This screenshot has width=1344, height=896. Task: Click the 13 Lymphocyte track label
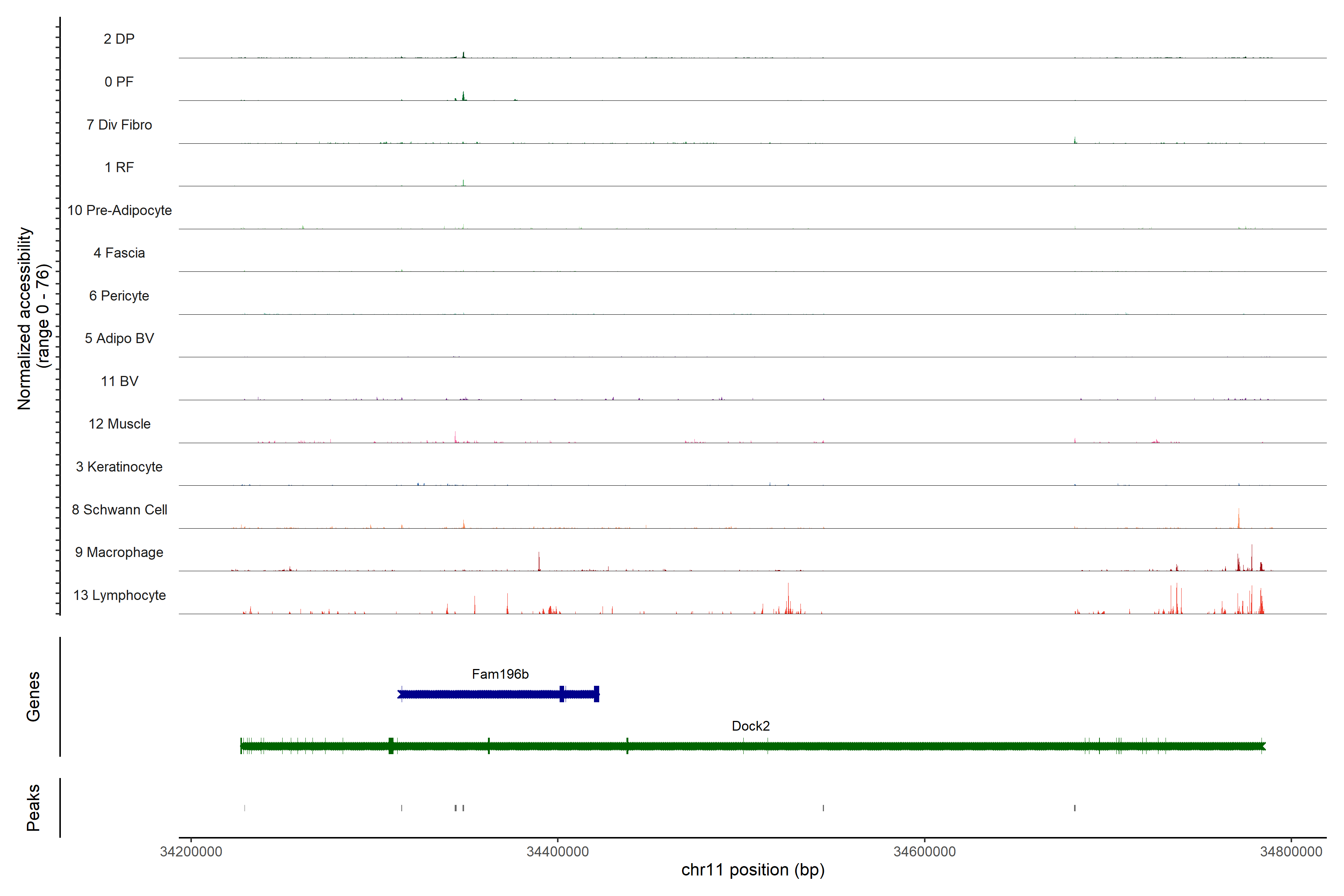[119, 595]
